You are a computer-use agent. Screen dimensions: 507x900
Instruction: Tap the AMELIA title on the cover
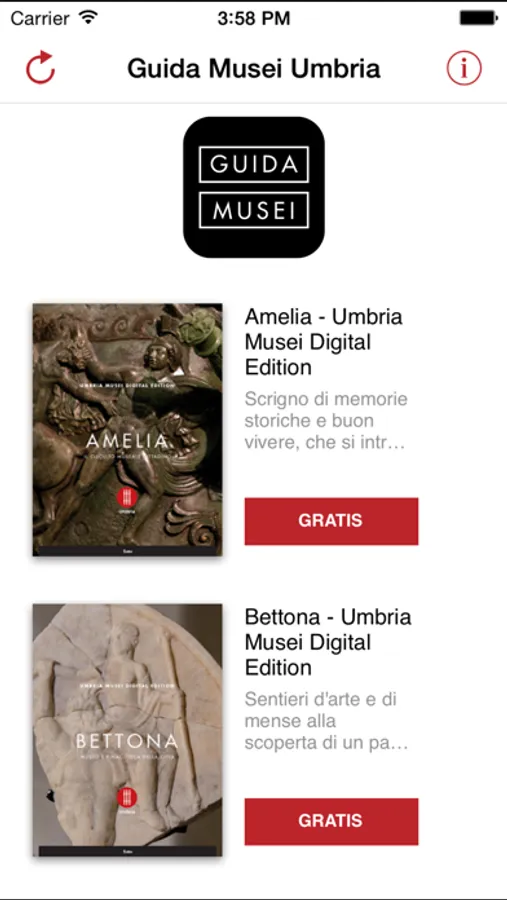[x=127, y=441]
